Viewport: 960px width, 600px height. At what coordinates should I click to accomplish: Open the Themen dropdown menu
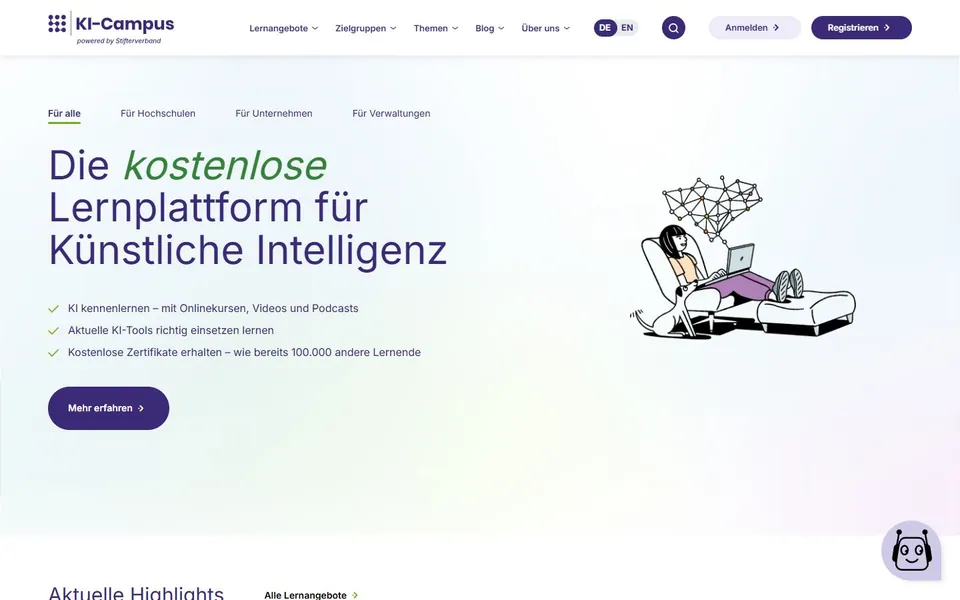[435, 28]
